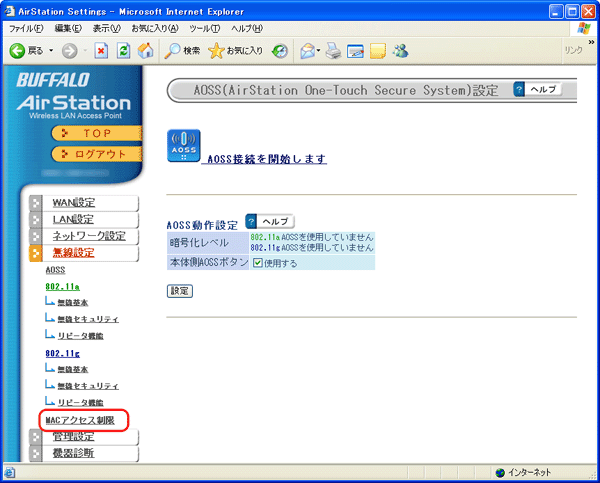Viewport: 600px width, 483px height.
Task: Click the ログアウト logout button
Action: pos(97,154)
